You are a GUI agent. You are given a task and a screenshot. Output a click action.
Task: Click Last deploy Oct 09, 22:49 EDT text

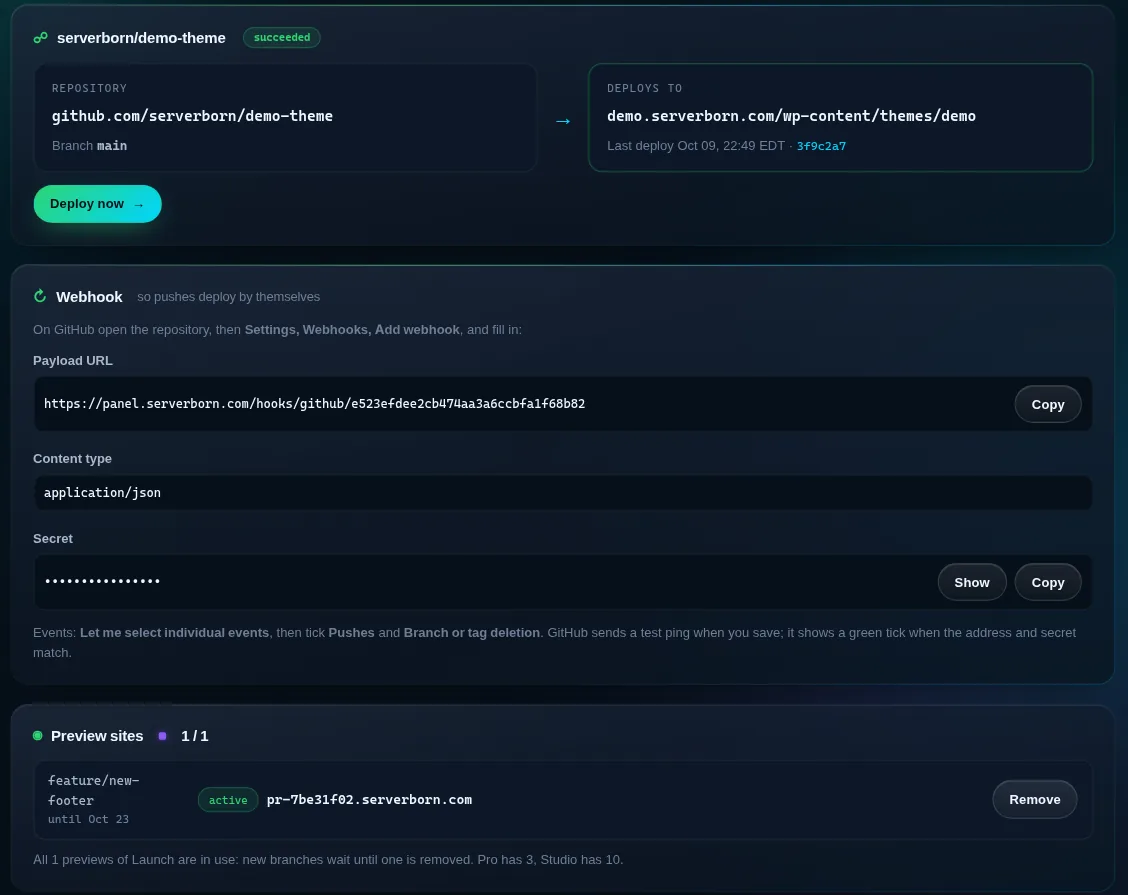(x=696, y=146)
